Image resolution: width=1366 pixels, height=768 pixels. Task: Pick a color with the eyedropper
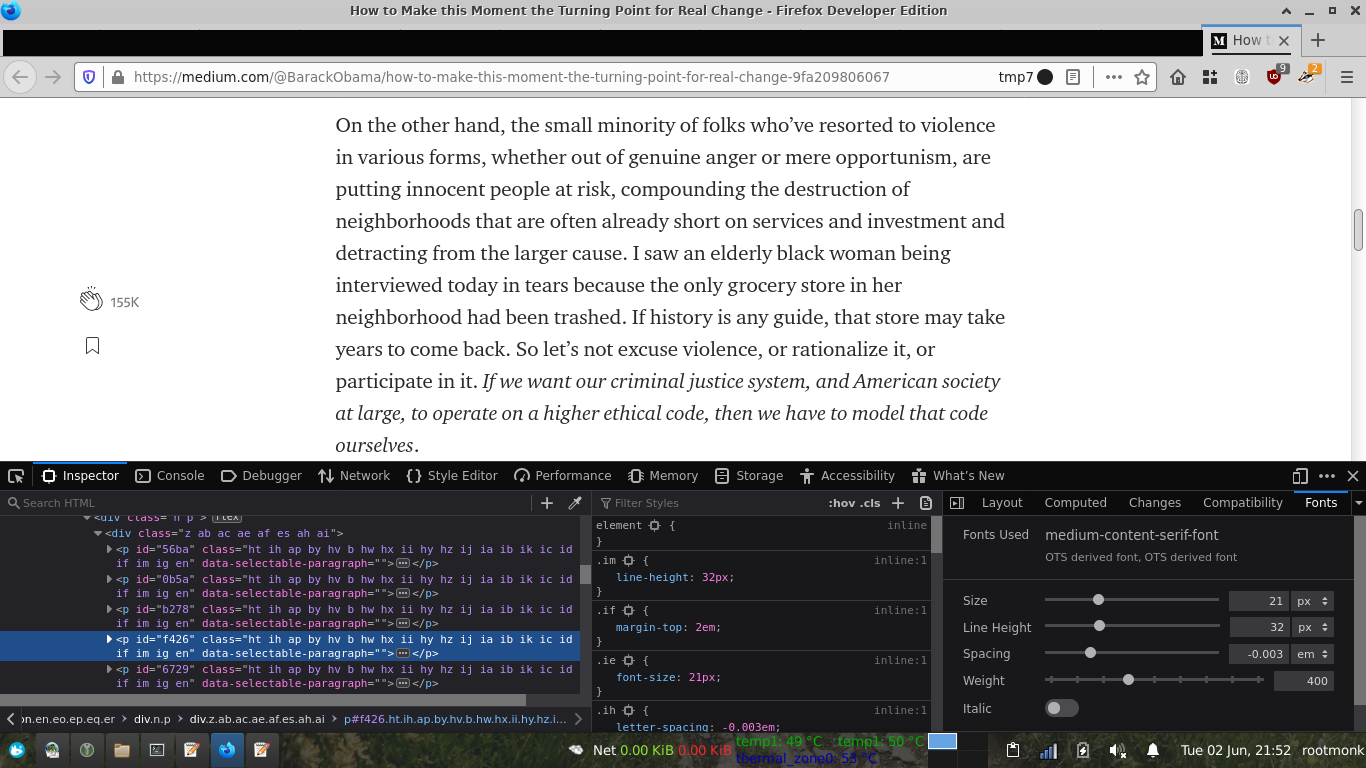(x=575, y=503)
